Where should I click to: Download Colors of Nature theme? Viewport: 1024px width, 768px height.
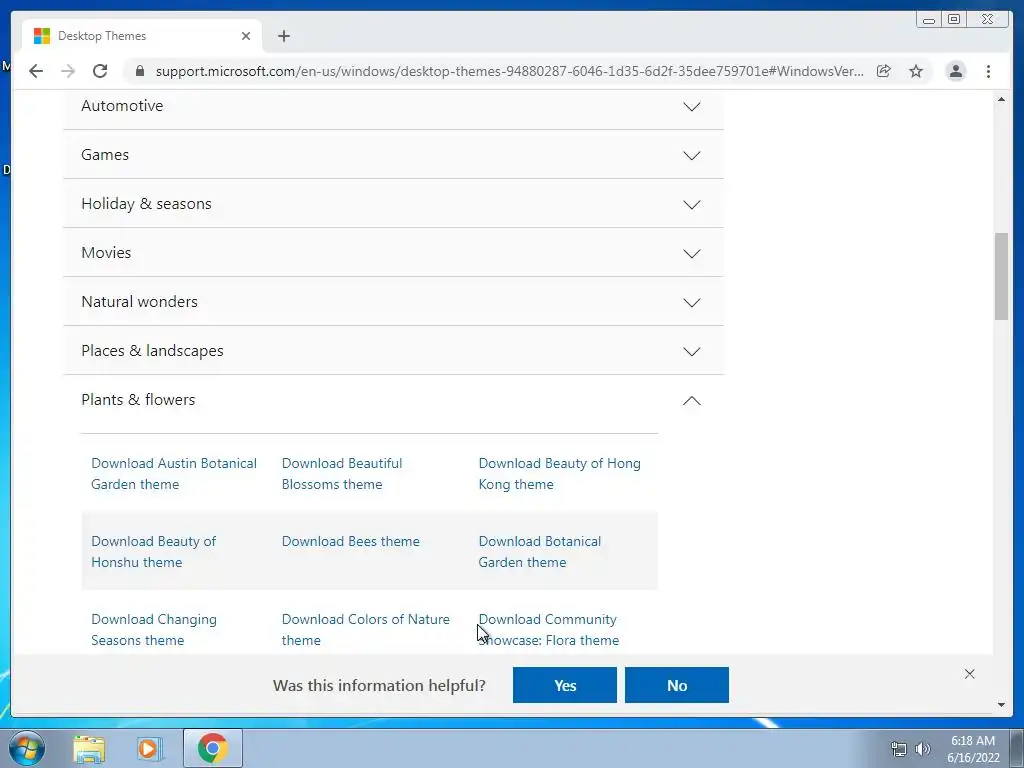[x=366, y=630]
